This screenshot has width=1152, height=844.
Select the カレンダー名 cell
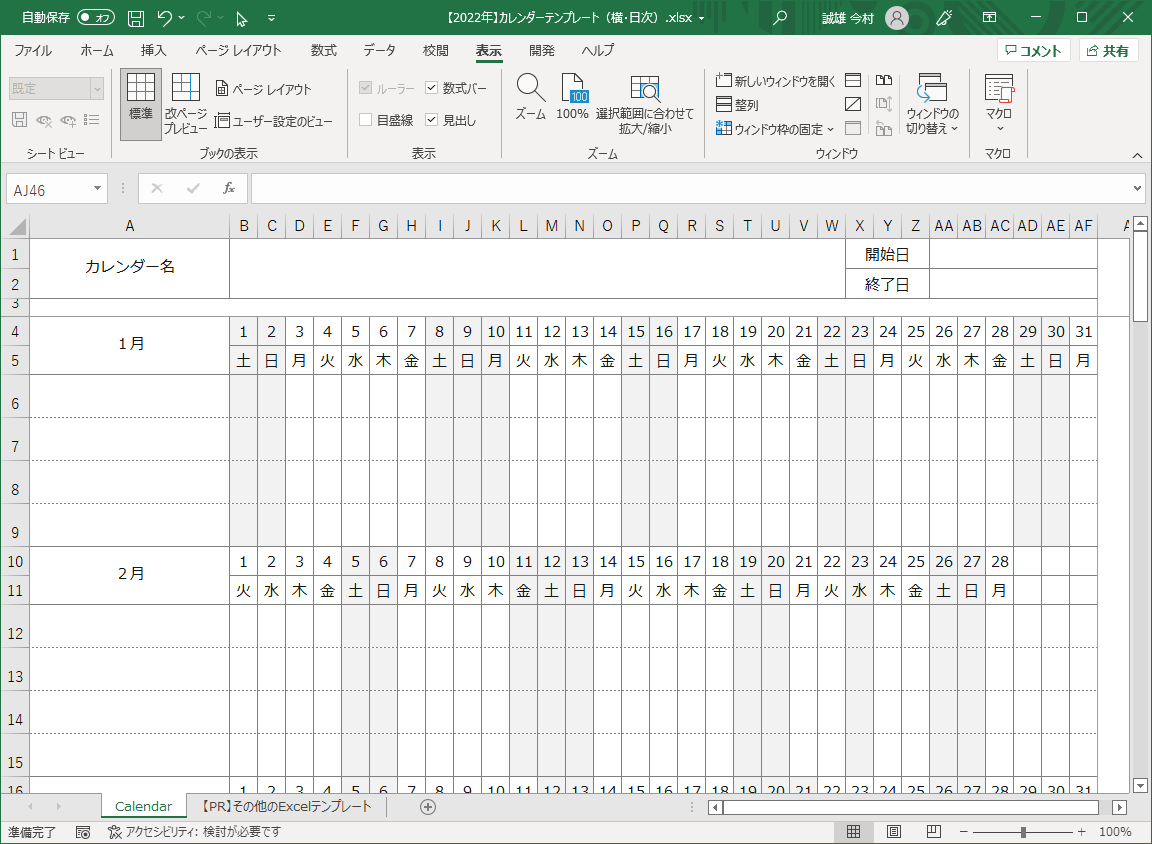tap(129, 267)
